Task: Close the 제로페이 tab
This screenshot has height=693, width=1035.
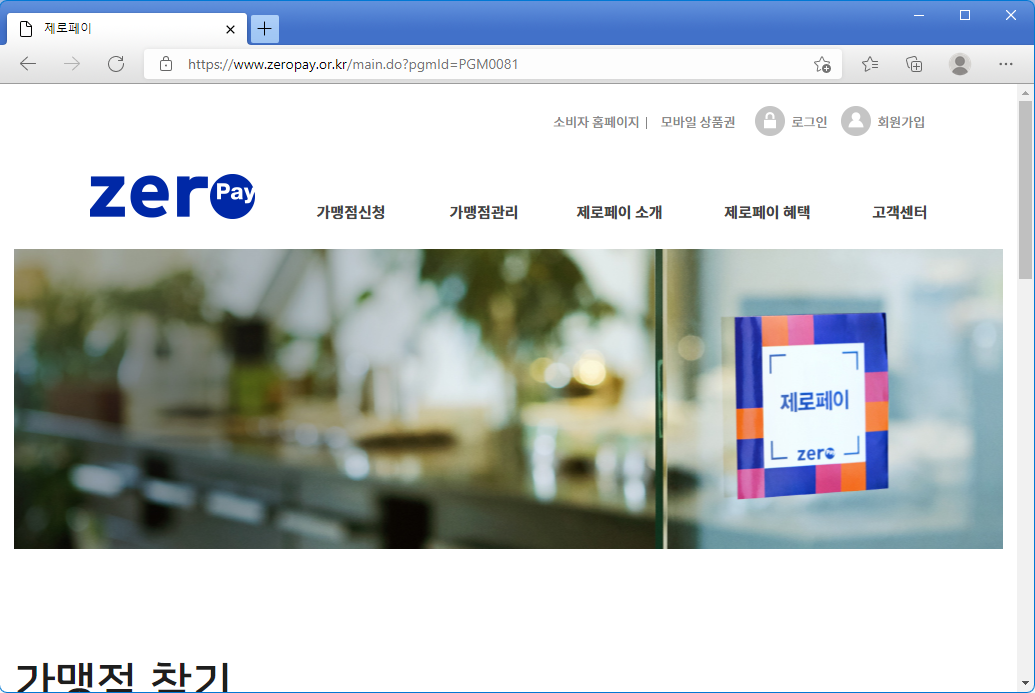Action: [230, 29]
